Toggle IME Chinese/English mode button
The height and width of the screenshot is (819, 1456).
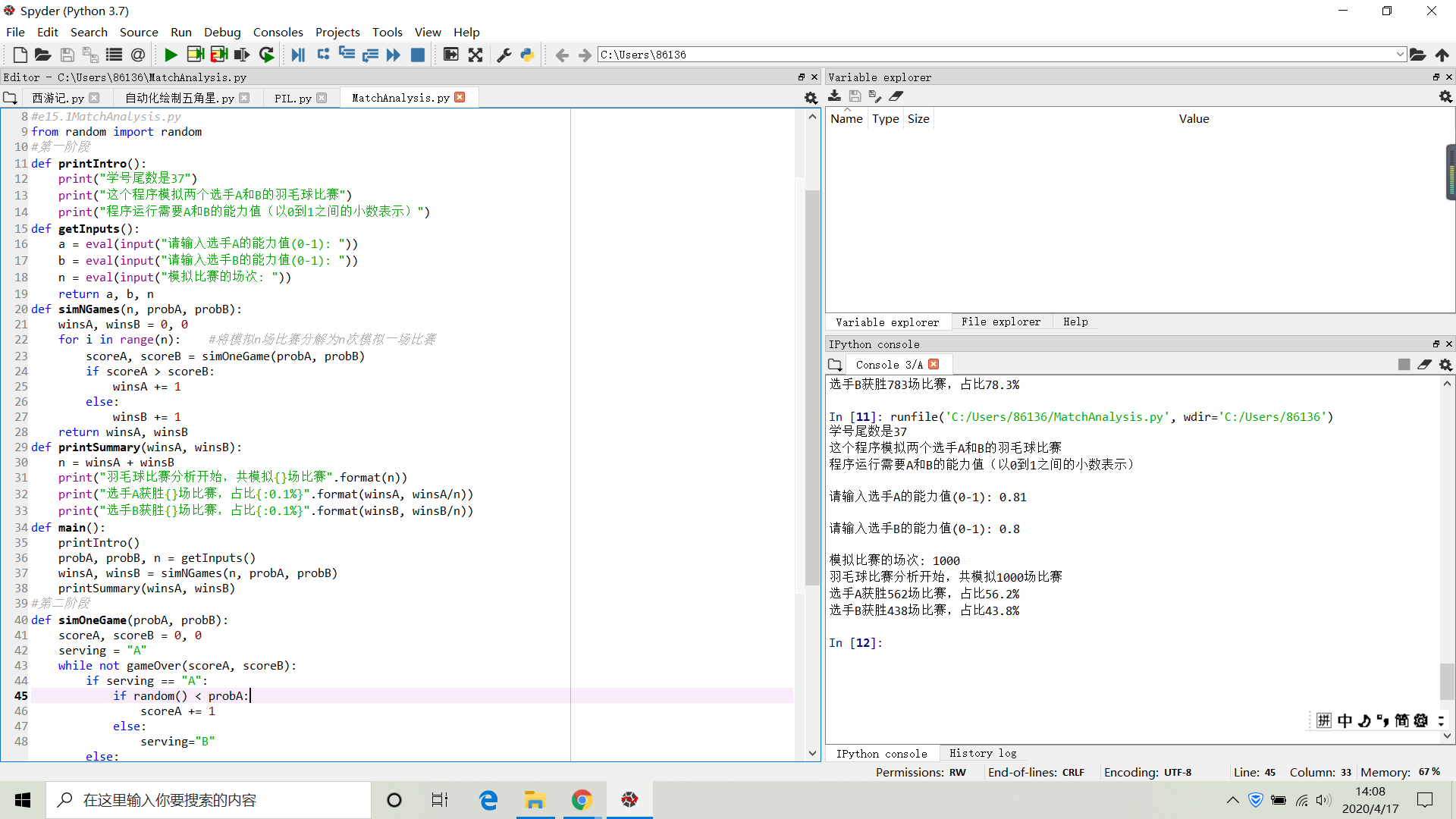[1345, 720]
